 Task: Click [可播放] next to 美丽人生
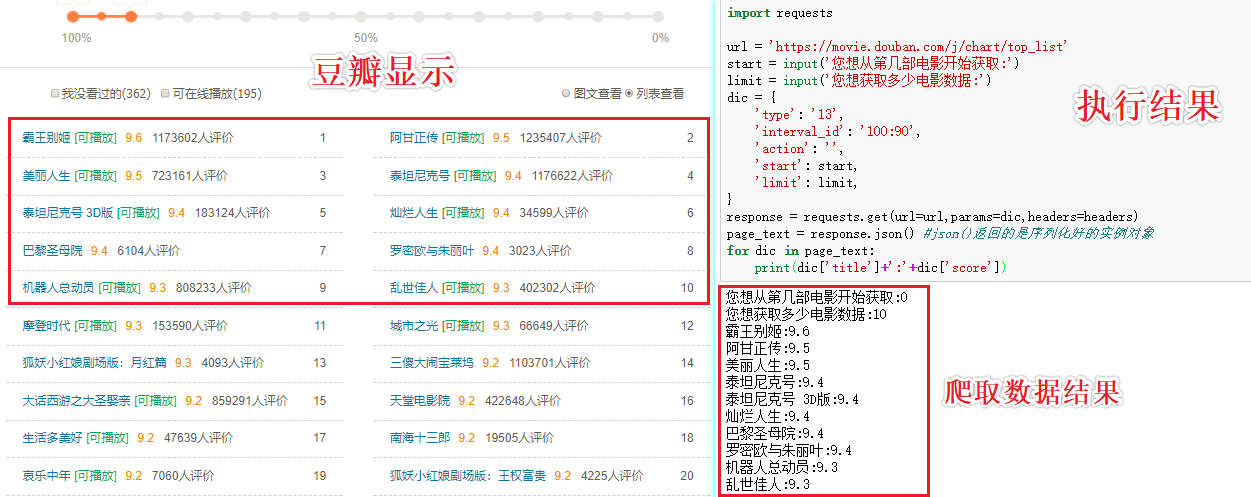coord(96,176)
